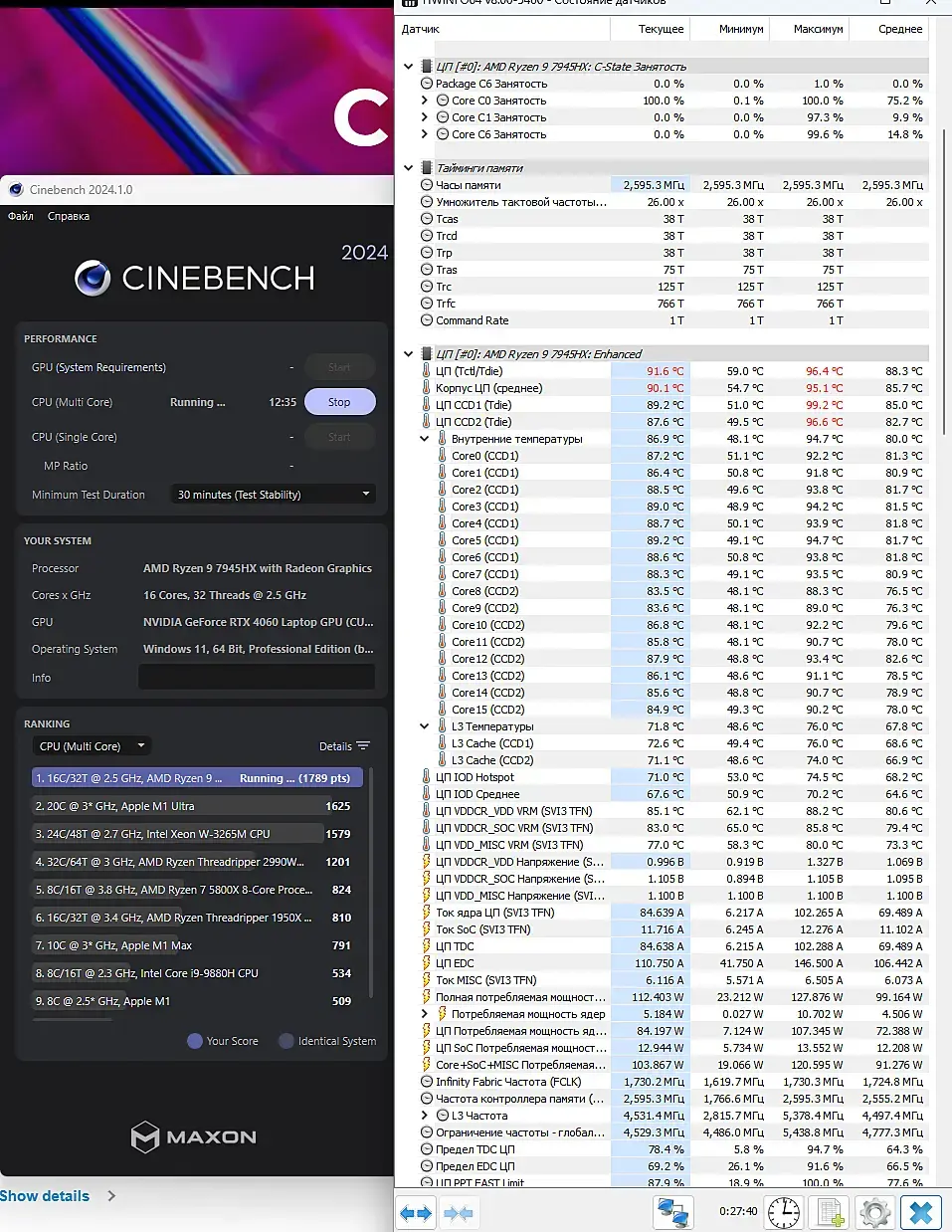The height and width of the screenshot is (1232, 952).
Task: Click the Cinebench title bar app icon
Action: (x=16, y=189)
